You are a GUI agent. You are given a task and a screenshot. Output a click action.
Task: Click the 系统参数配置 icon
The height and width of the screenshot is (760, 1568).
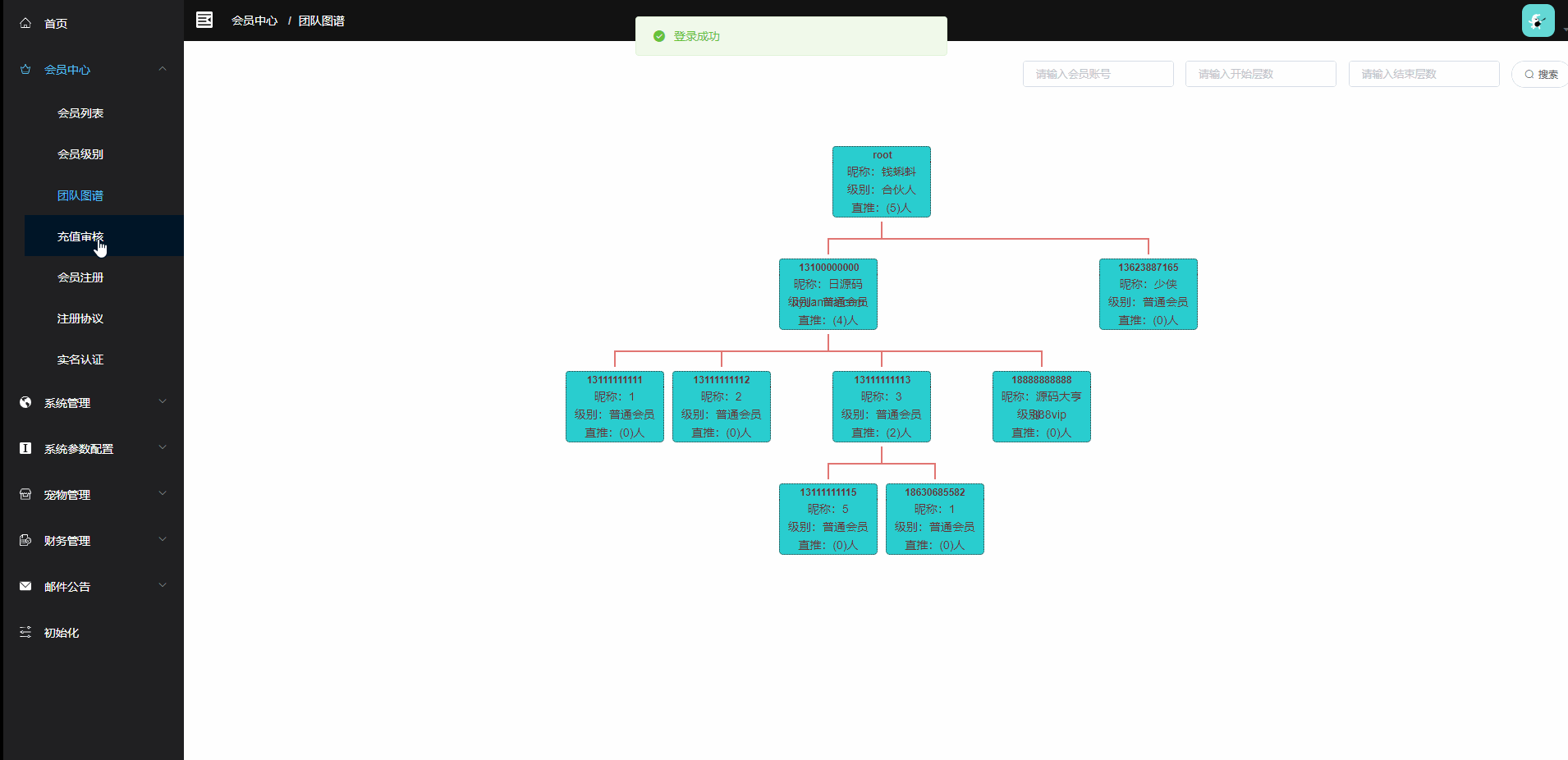[x=25, y=448]
